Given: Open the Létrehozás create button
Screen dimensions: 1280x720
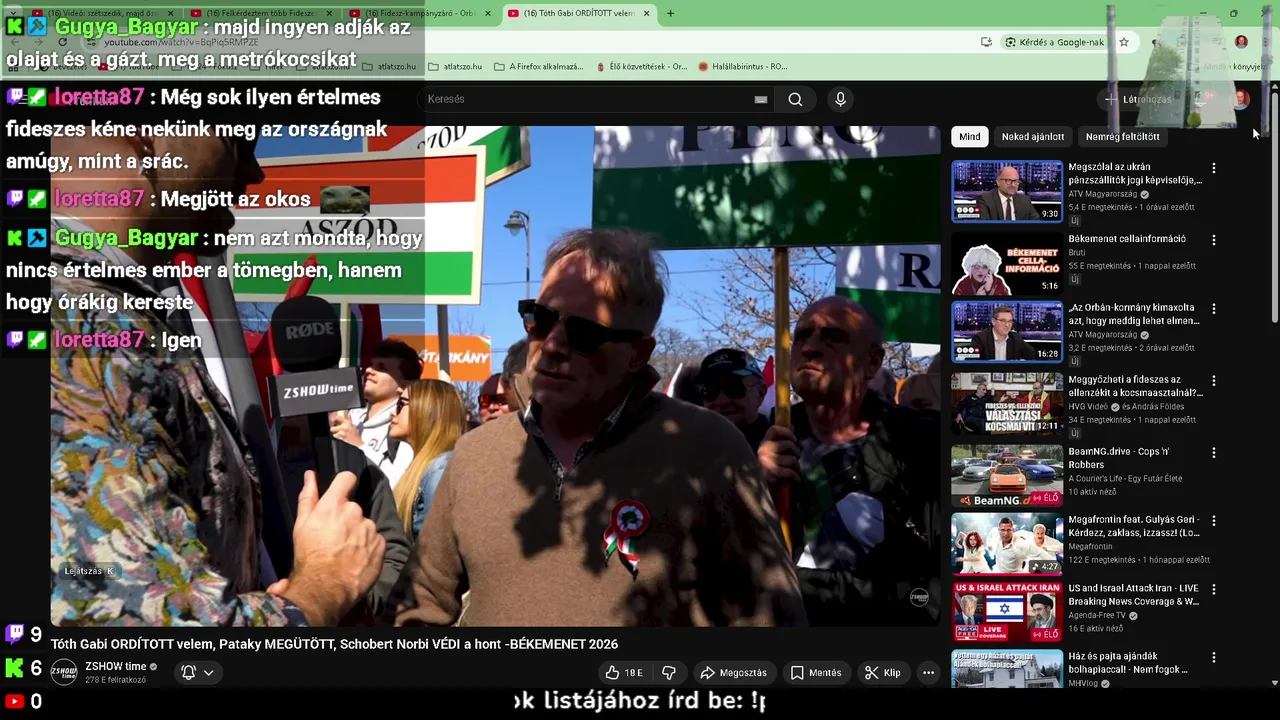Looking at the screenshot, I should [x=1138, y=99].
